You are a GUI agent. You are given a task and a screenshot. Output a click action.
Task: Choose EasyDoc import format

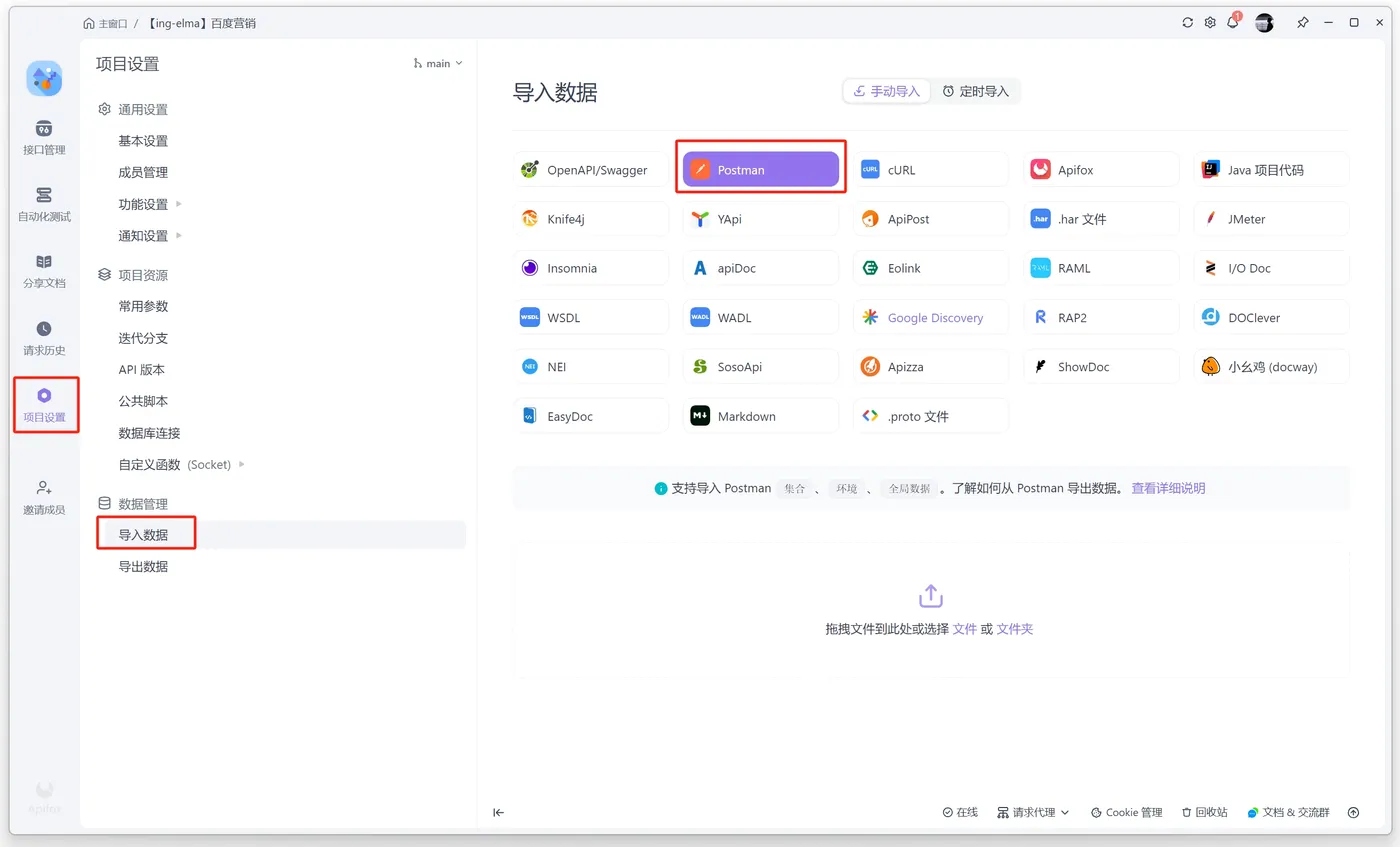tap(591, 416)
